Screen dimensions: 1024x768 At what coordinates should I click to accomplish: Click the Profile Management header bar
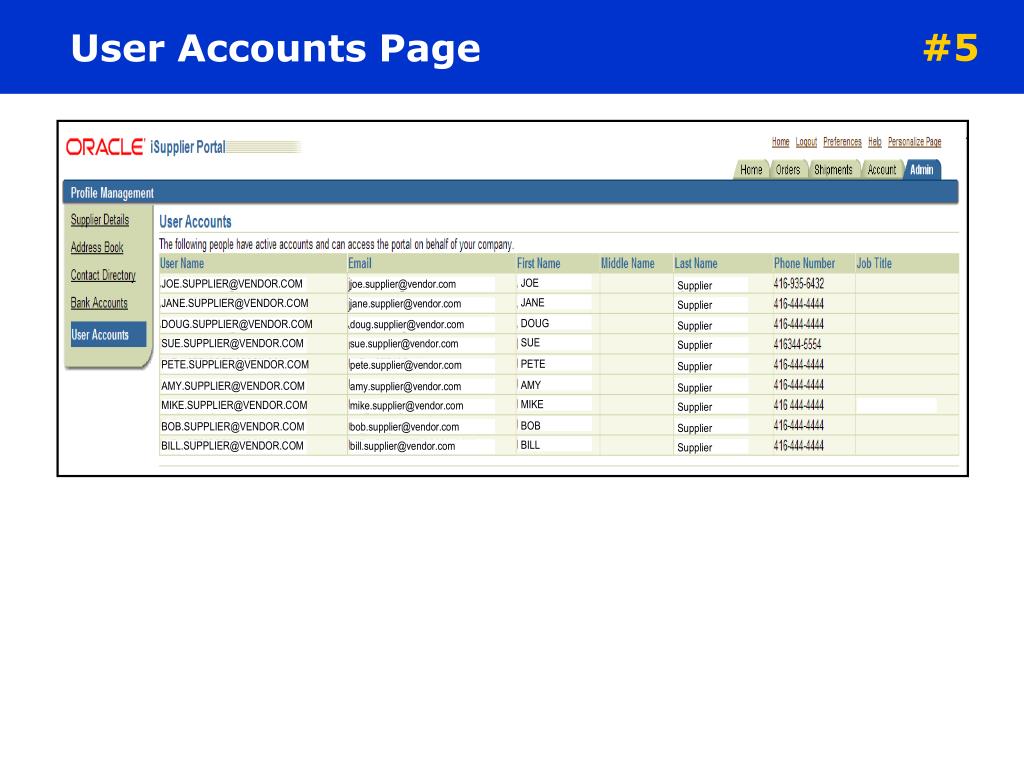[x=511, y=193]
